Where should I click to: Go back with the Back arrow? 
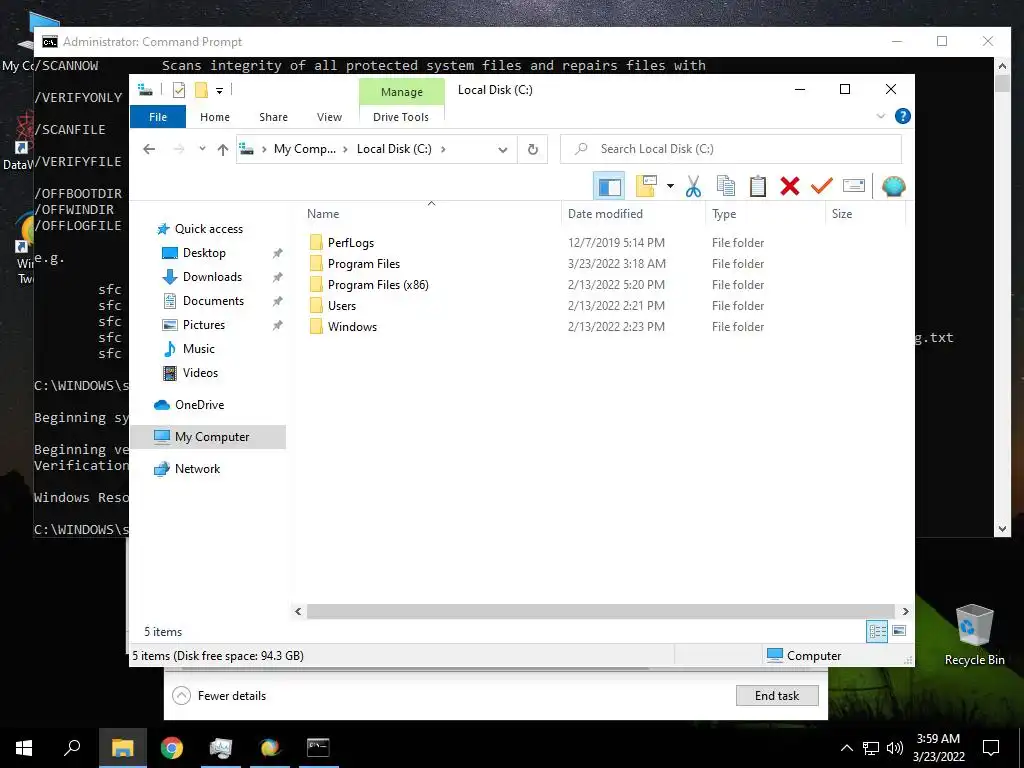(149, 150)
